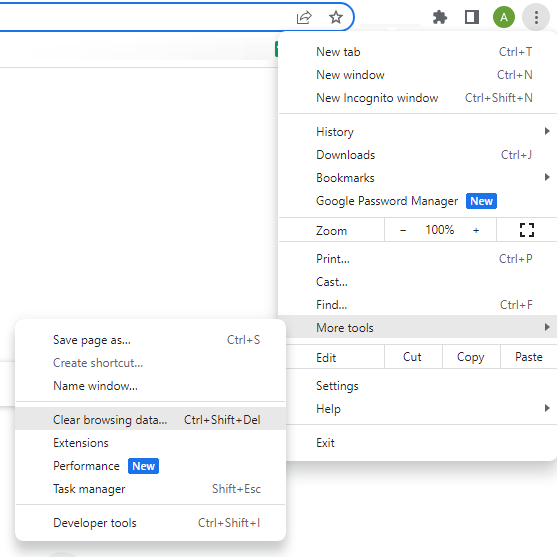Decrease zoom with the minus button
This screenshot has width=557, height=557.
pyautogui.click(x=403, y=230)
